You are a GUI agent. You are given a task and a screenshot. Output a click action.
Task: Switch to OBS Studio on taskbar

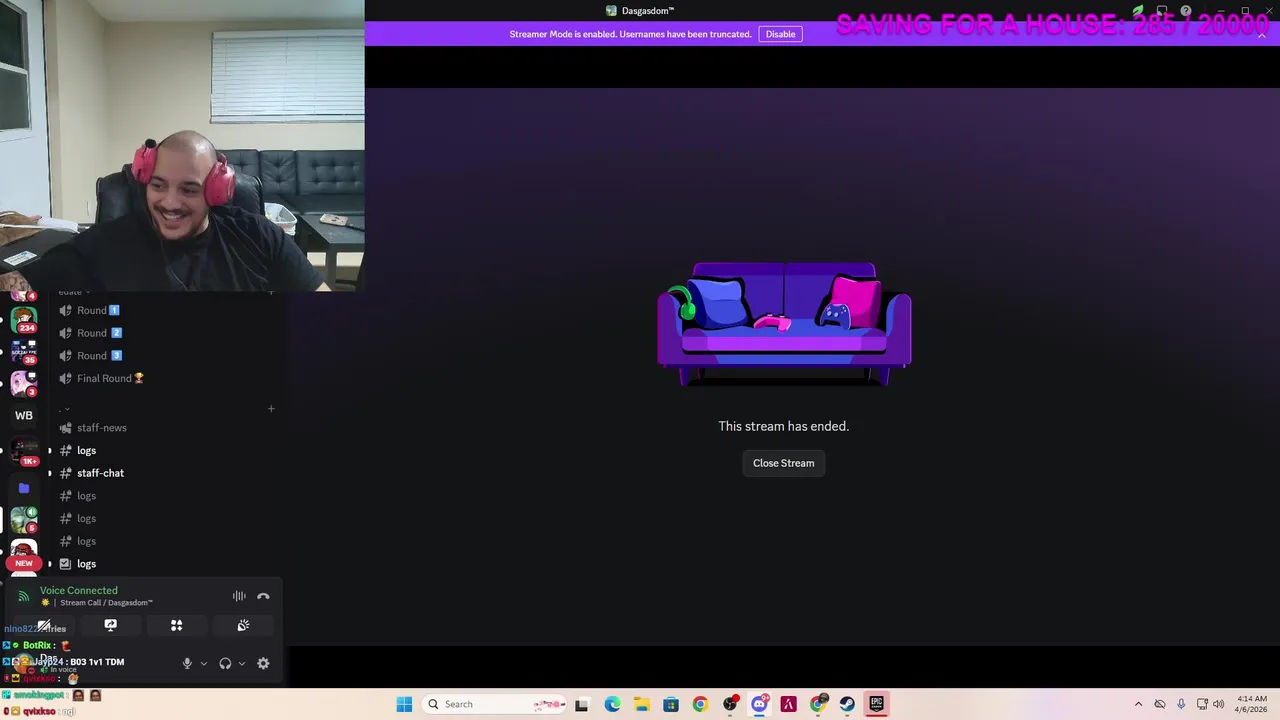(x=730, y=704)
